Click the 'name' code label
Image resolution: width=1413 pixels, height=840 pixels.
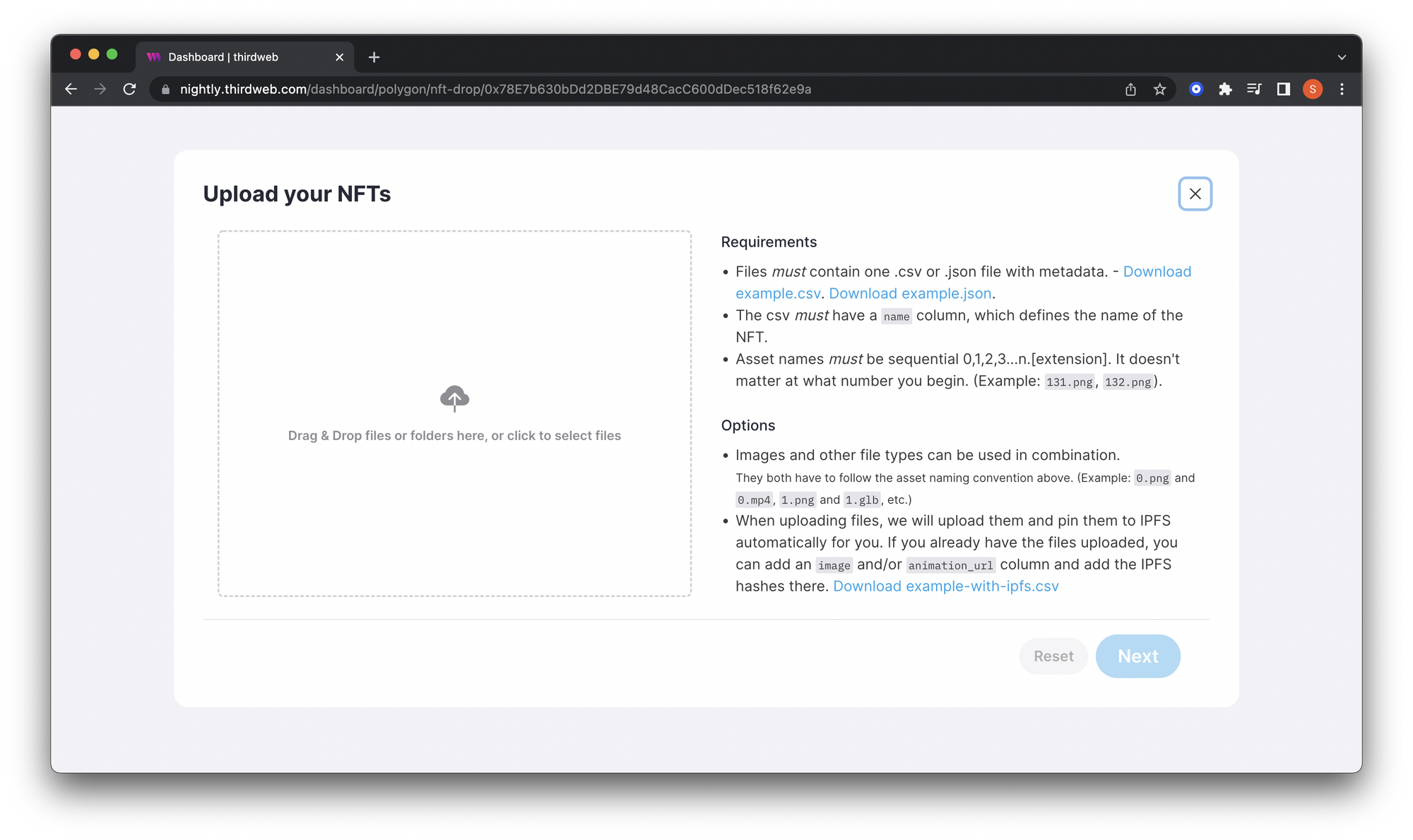(x=896, y=317)
